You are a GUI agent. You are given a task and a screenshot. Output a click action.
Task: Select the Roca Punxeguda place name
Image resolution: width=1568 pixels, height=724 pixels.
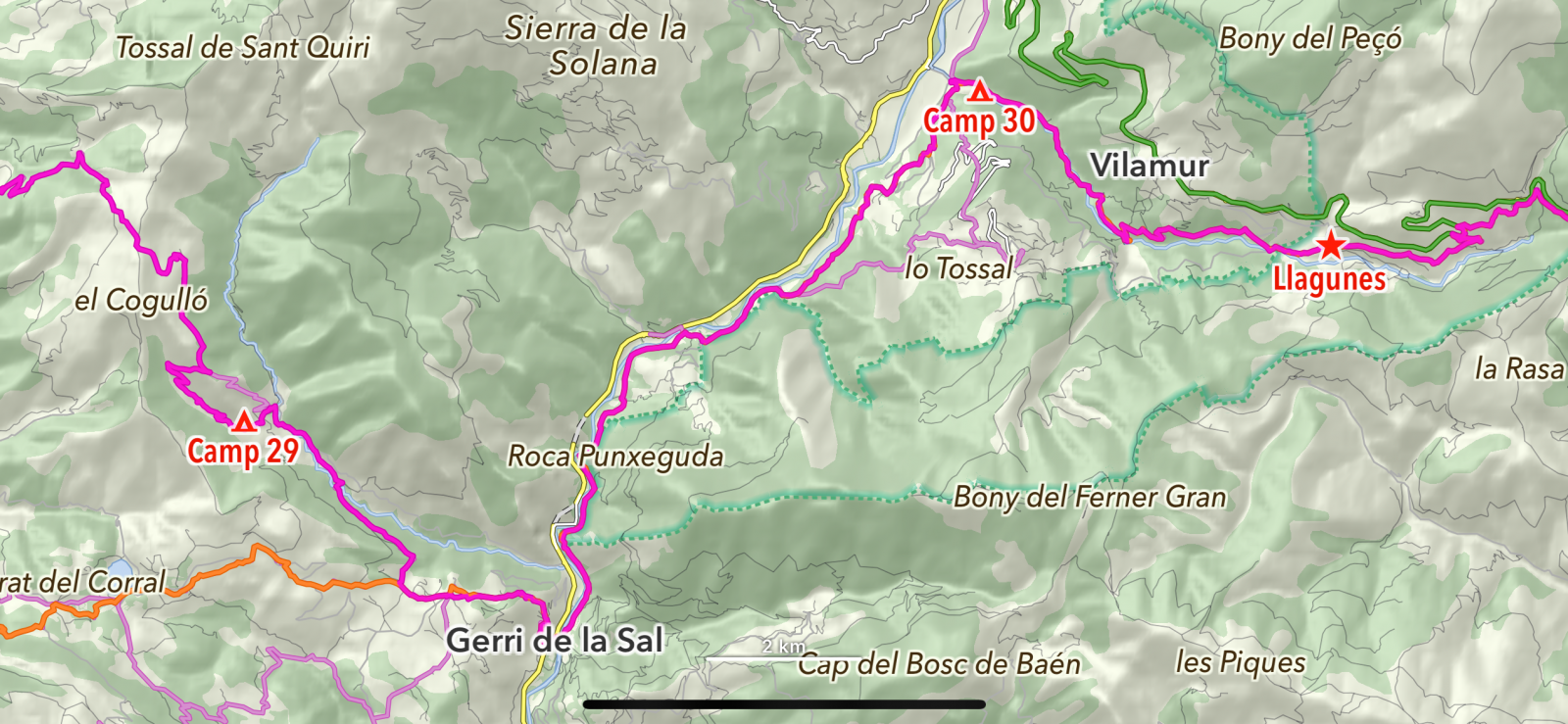click(x=615, y=456)
